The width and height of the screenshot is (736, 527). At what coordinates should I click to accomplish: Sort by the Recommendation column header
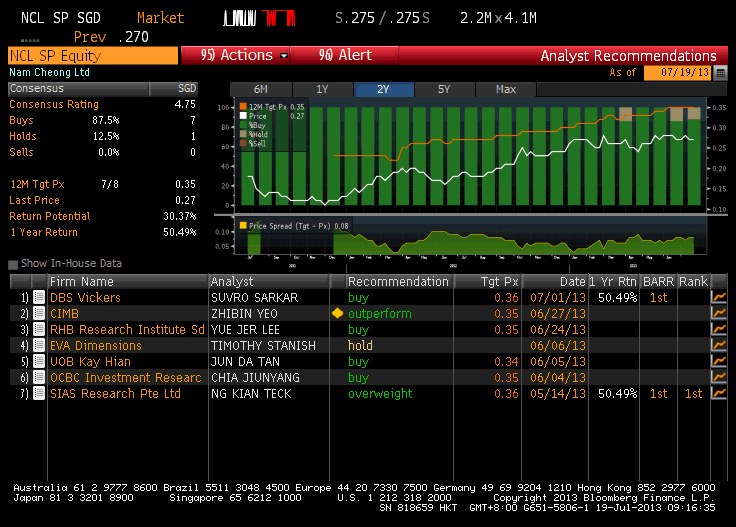point(399,282)
